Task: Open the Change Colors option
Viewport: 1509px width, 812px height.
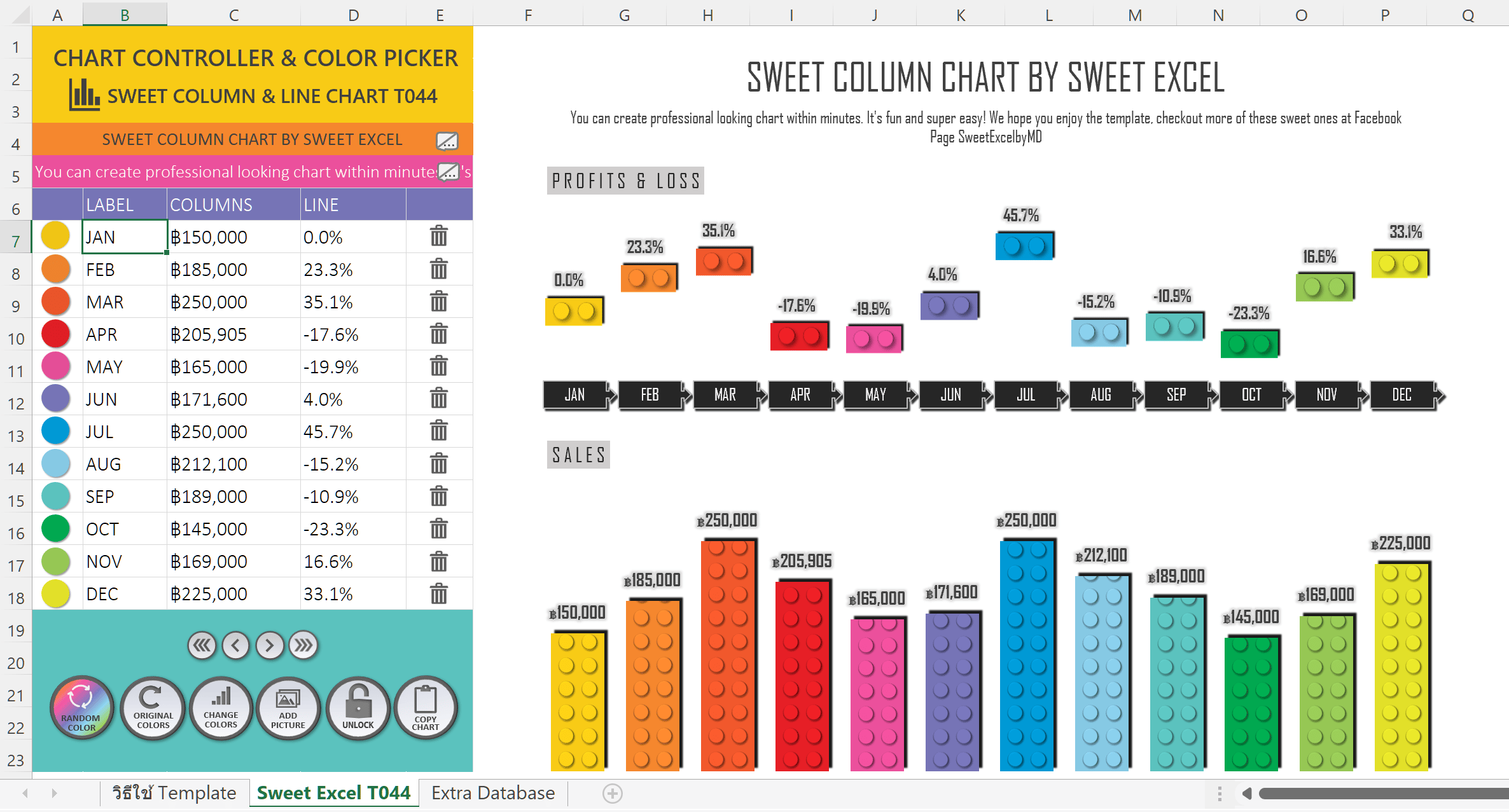Action: click(x=221, y=708)
